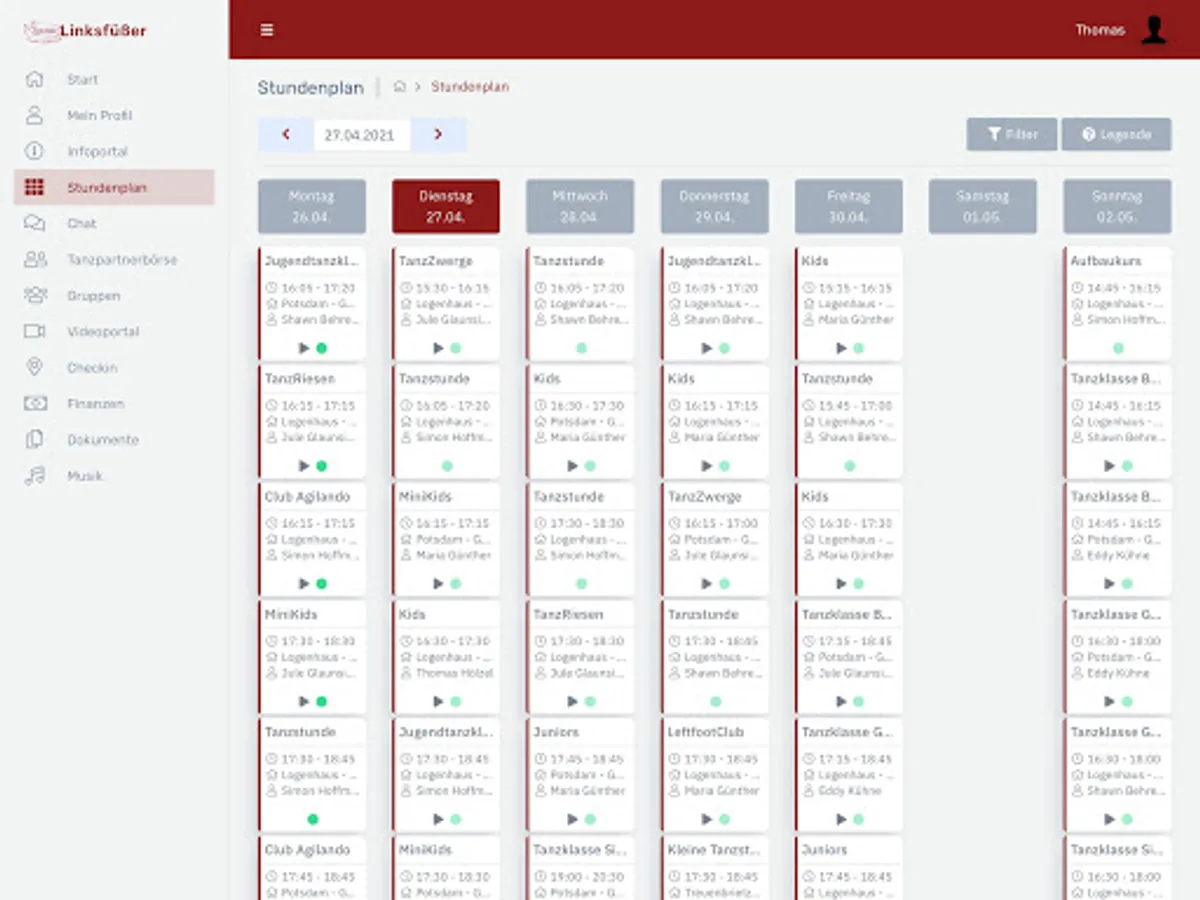Click the Dokumente files icon
This screenshot has height=900, width=1200.
[x=35, y=440]
